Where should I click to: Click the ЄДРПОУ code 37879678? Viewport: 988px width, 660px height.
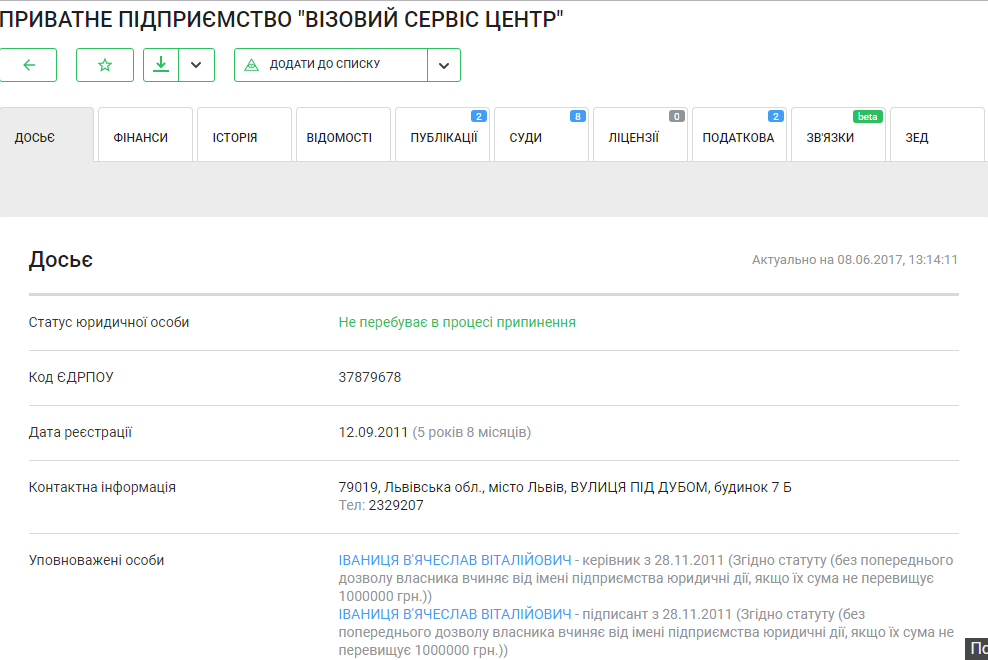[370, 378]
